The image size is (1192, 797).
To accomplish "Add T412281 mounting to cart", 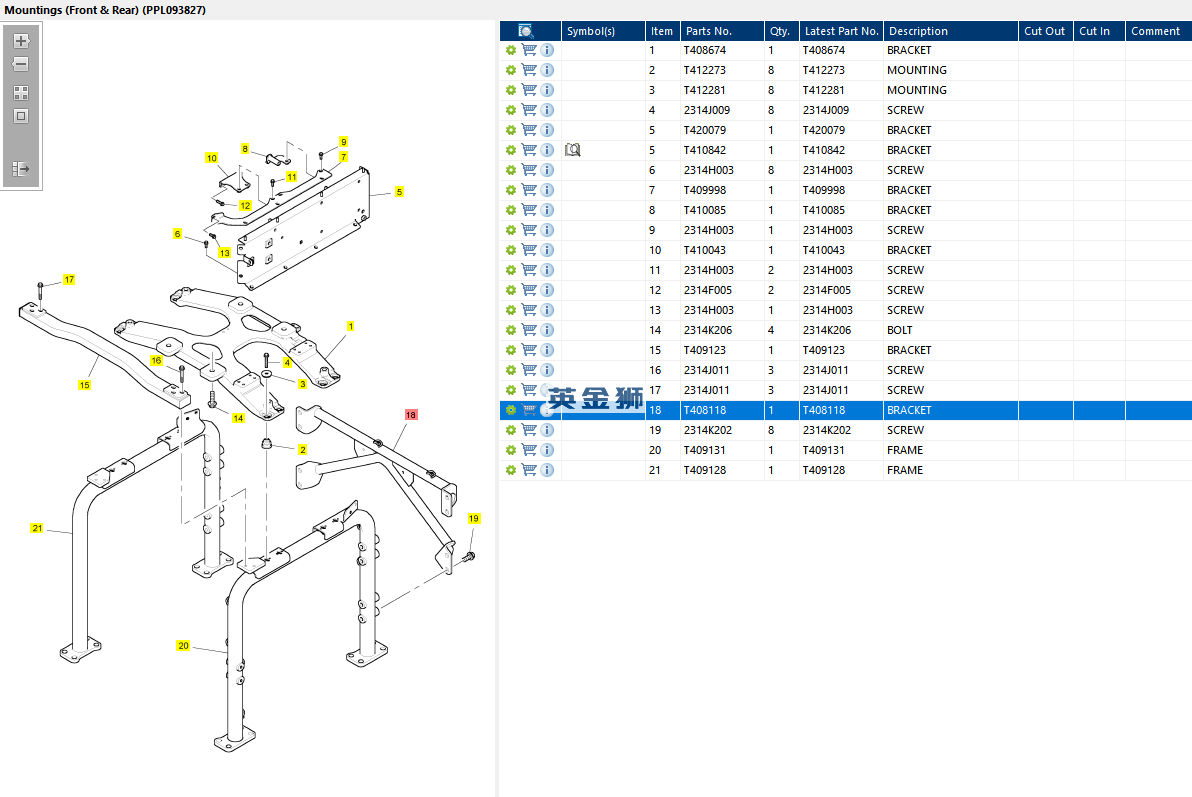I will click(x=529, y=90).
